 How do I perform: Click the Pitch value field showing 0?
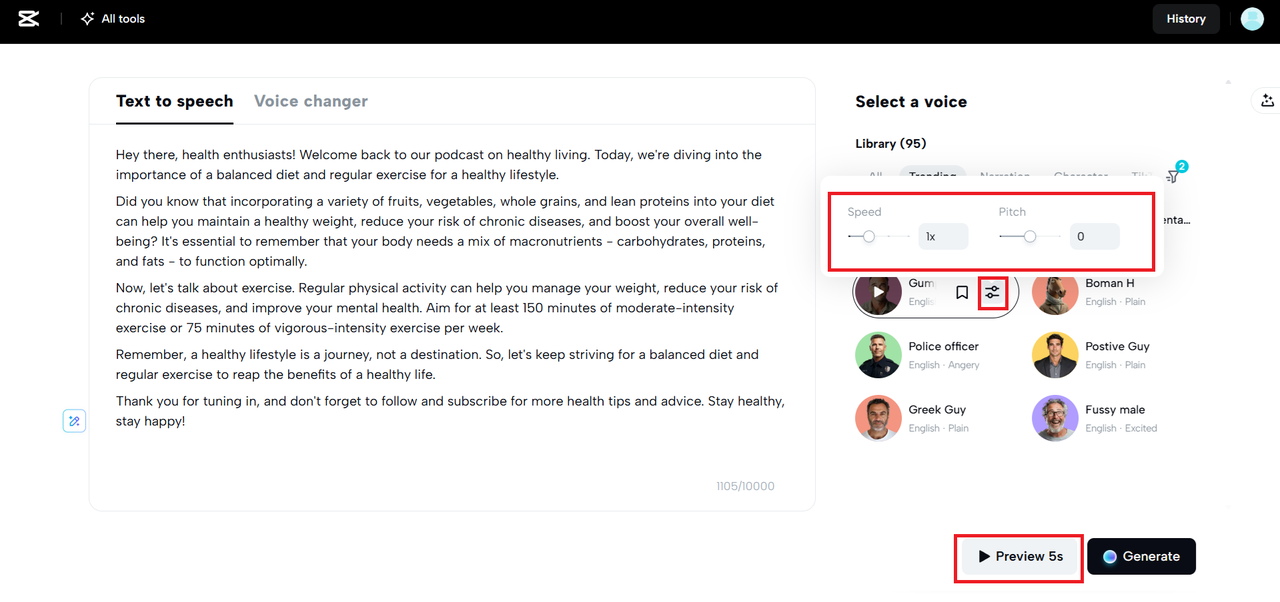(1094, 236)
